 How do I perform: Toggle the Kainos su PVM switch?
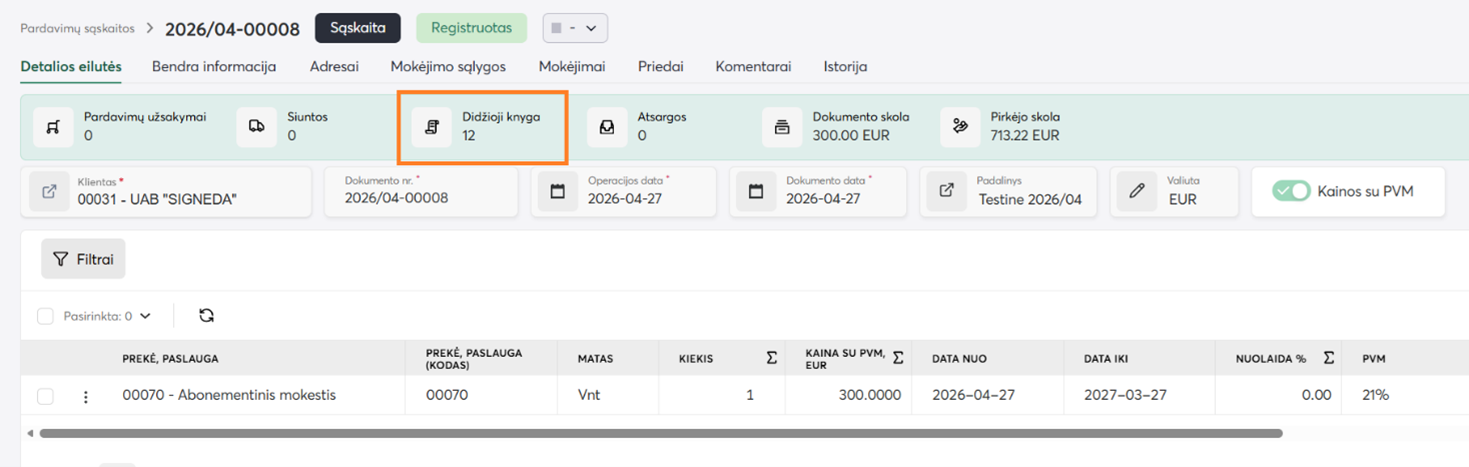tap(1291, 191)
